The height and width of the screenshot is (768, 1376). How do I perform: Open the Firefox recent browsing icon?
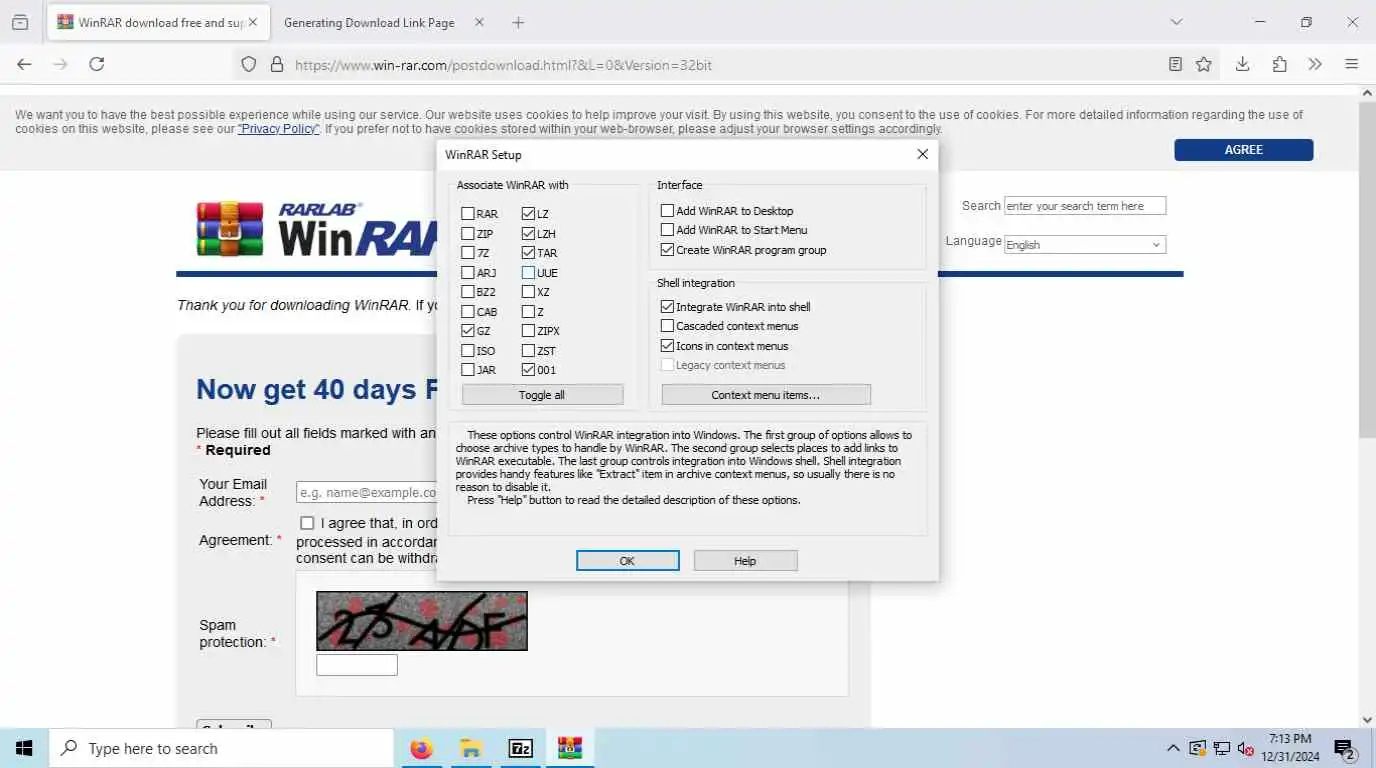coord(20,22)
